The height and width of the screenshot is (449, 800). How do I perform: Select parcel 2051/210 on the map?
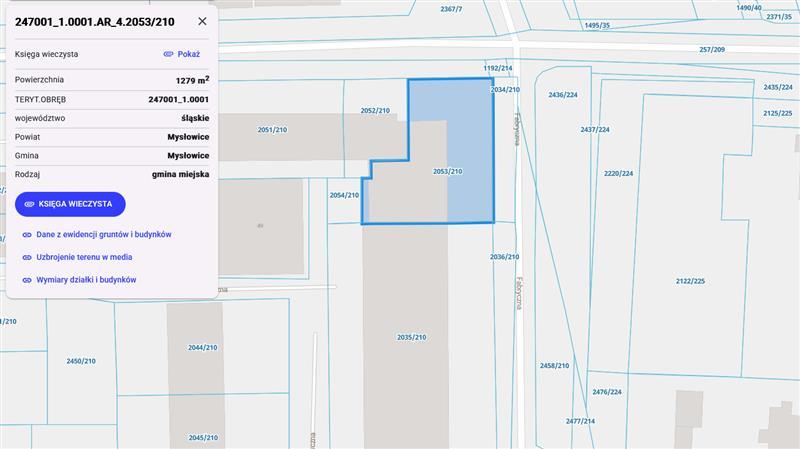coord(272,130)
